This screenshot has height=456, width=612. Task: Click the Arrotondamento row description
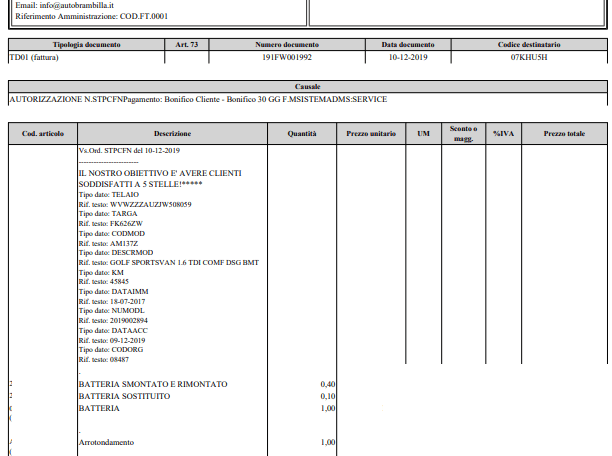click(105, 442)
